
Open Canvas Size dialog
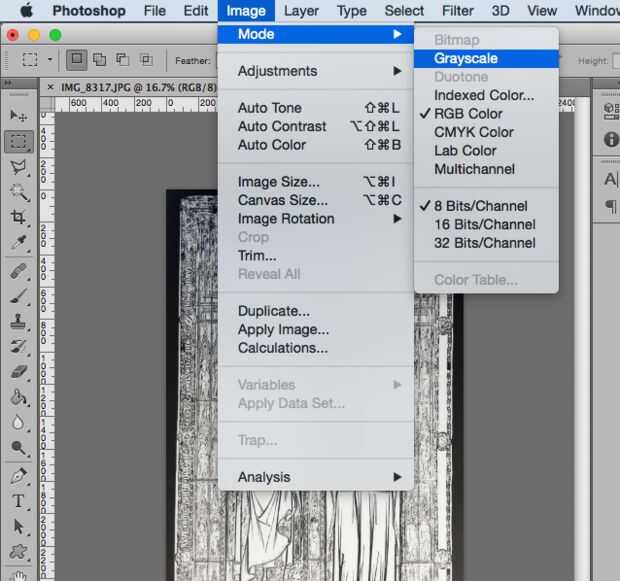(316, 200)
